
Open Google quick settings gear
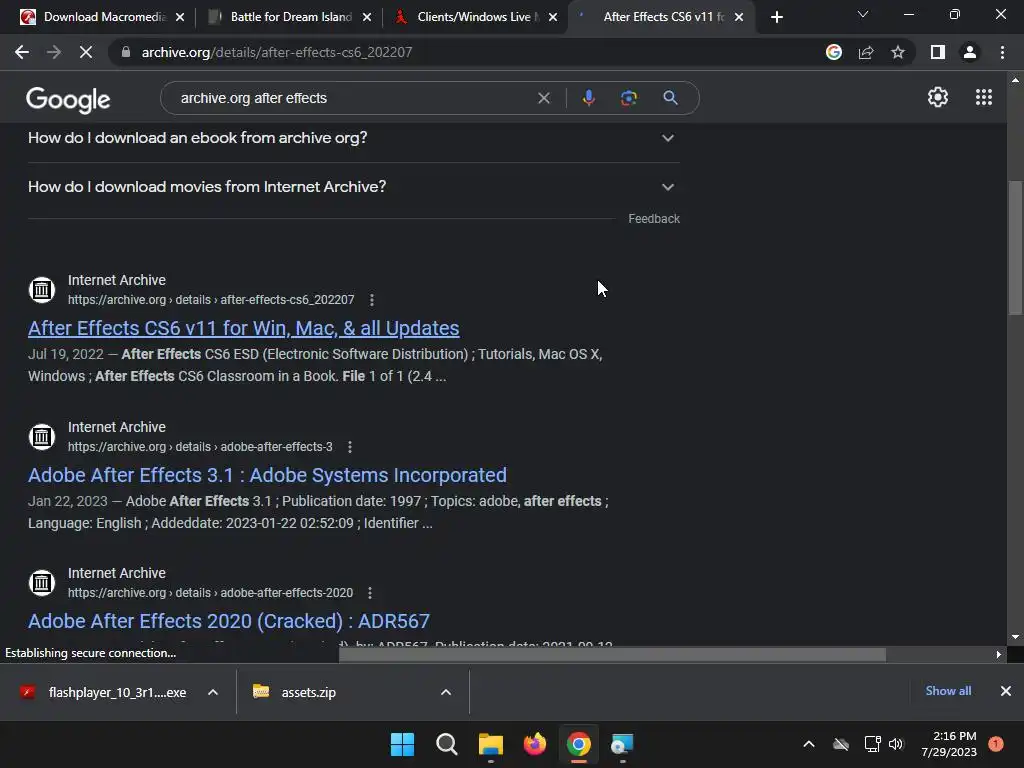tap(938, 97)
